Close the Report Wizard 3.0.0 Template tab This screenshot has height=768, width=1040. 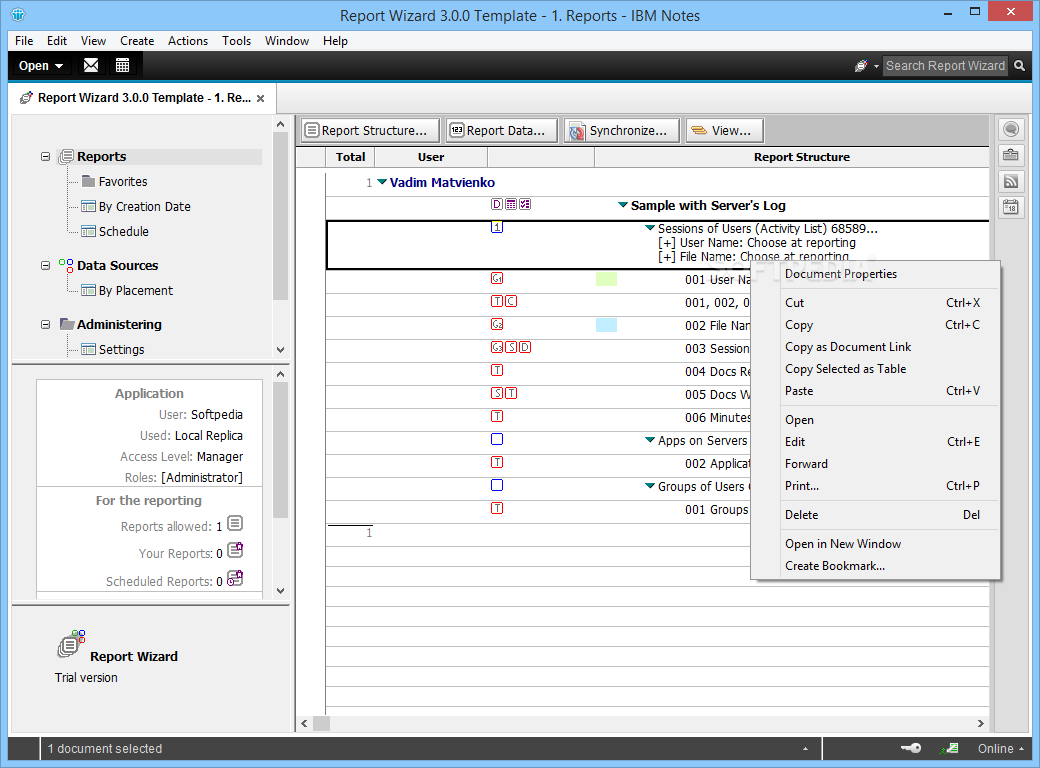(x=261, y=98)
